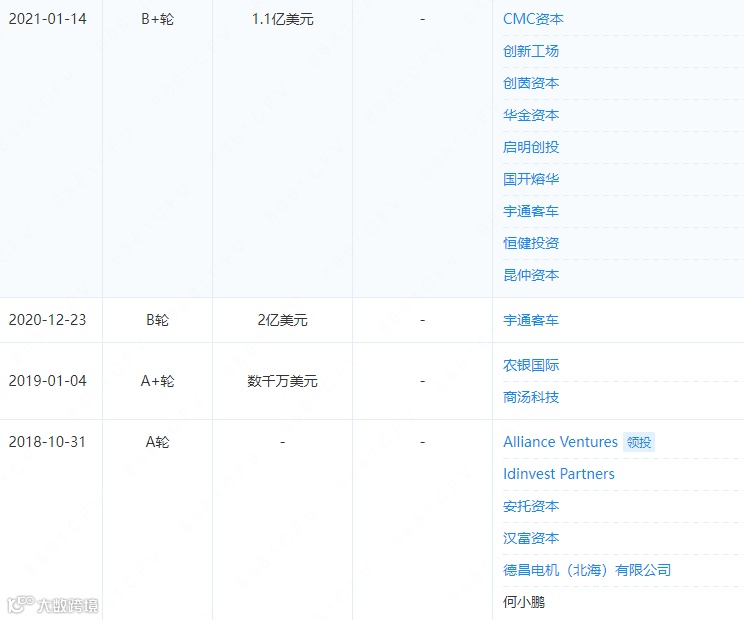
Task: Open 启明创投 investor link
Action: 530,147
